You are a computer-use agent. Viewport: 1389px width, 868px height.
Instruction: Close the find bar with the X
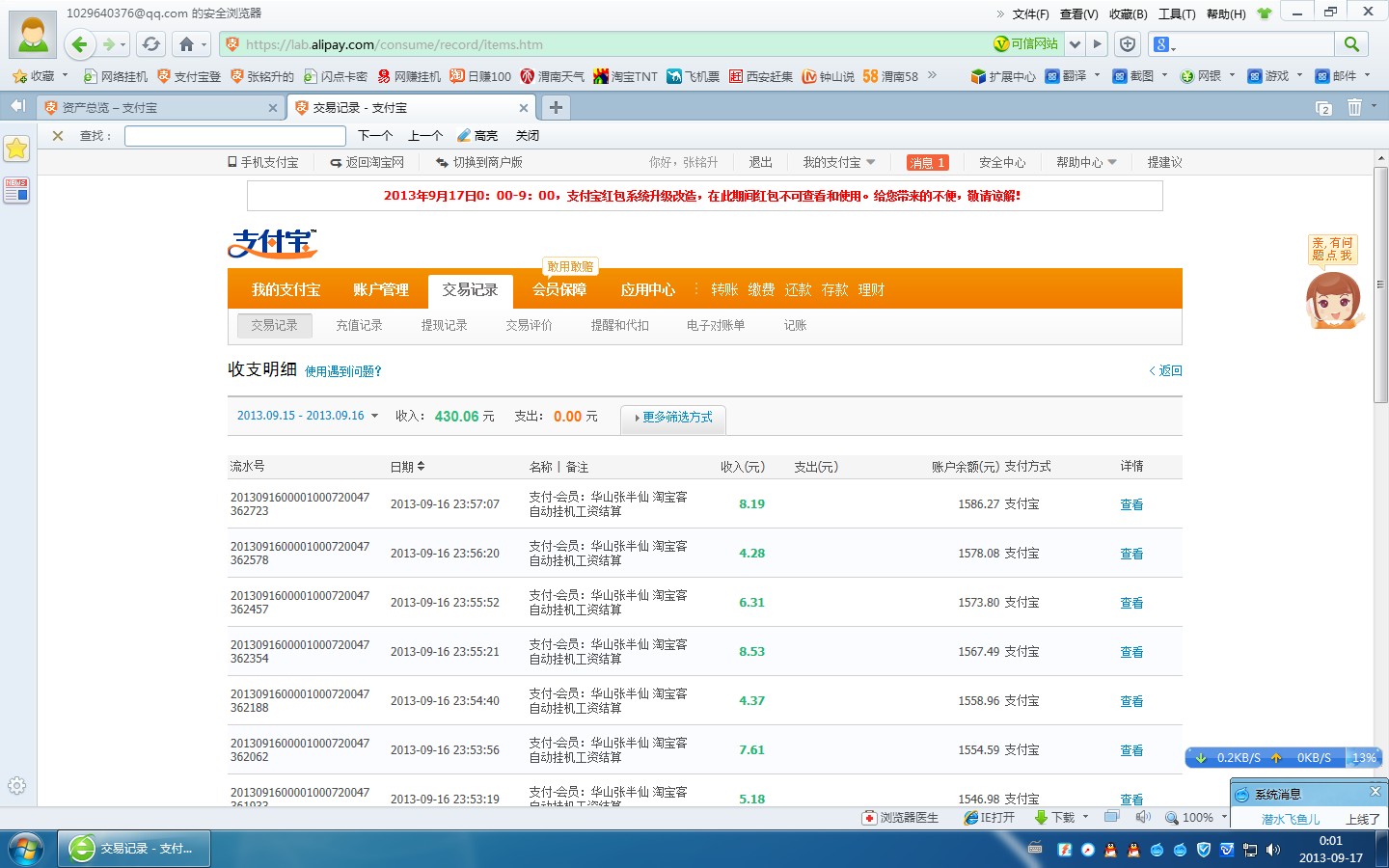pos(58,136)
